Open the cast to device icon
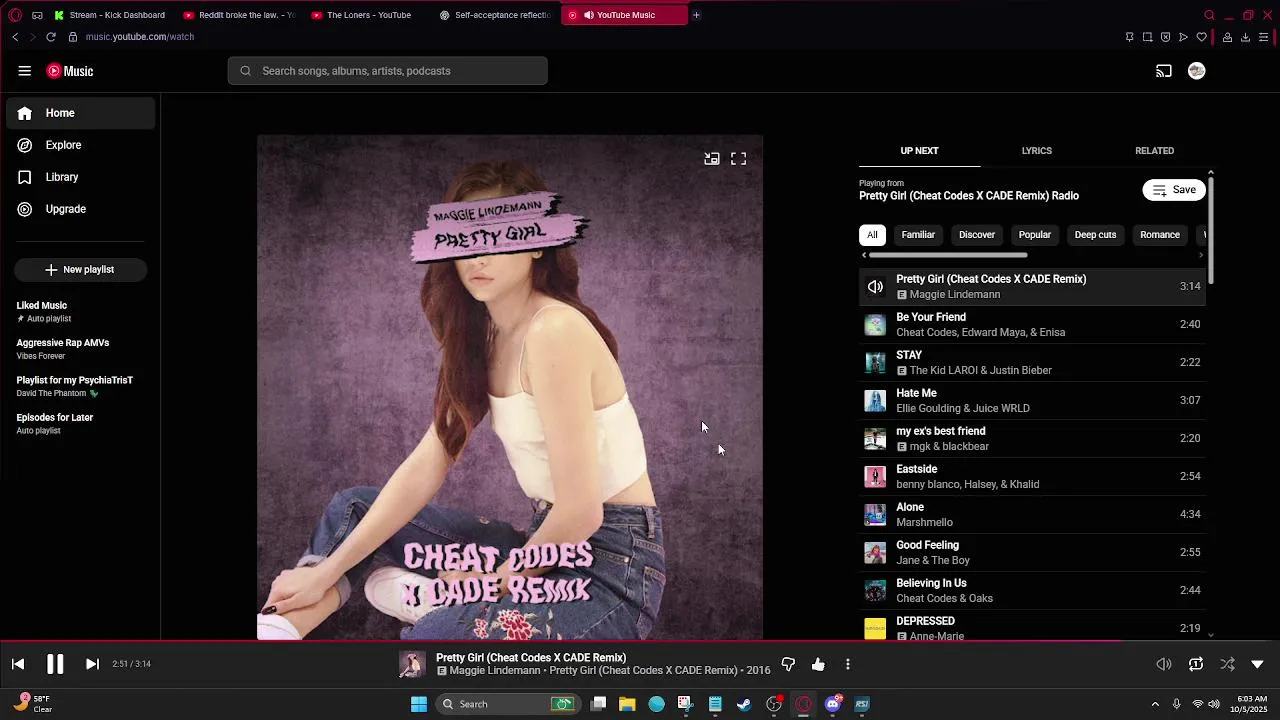1280x720 pixels. 1164,71
